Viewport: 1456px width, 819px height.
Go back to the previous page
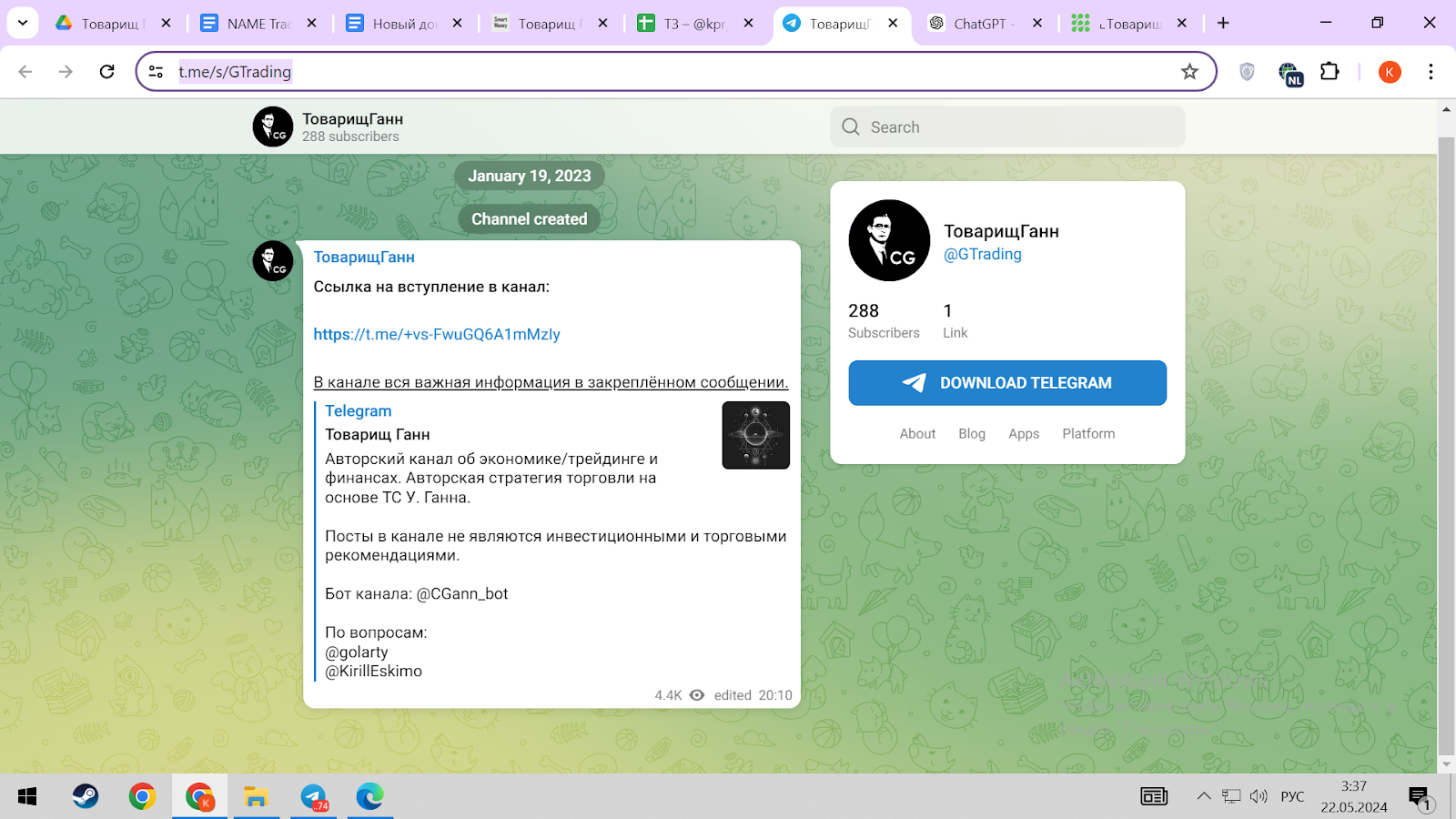[x=25, y=72]
